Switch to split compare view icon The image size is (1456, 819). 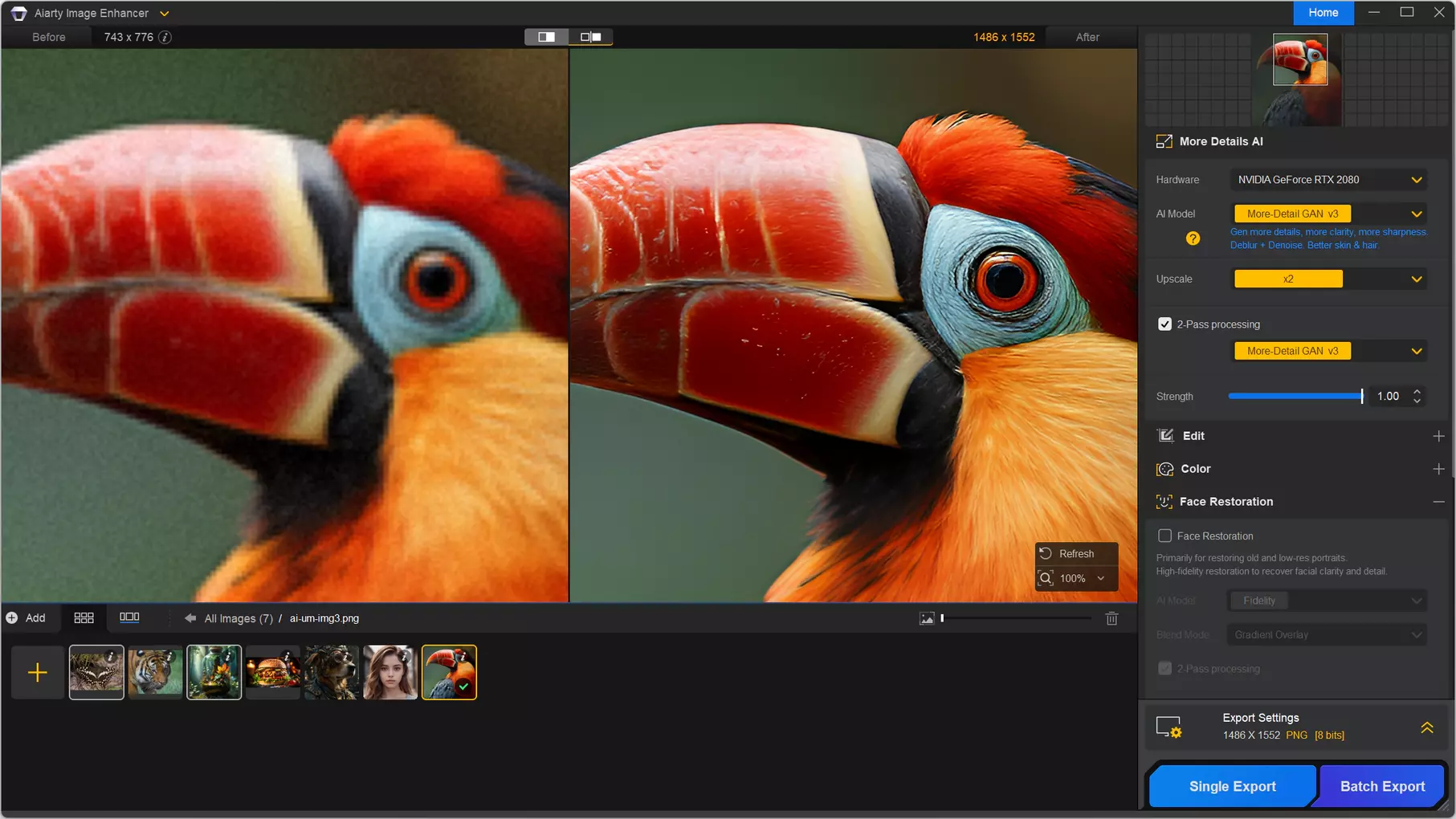pos(546,37)
